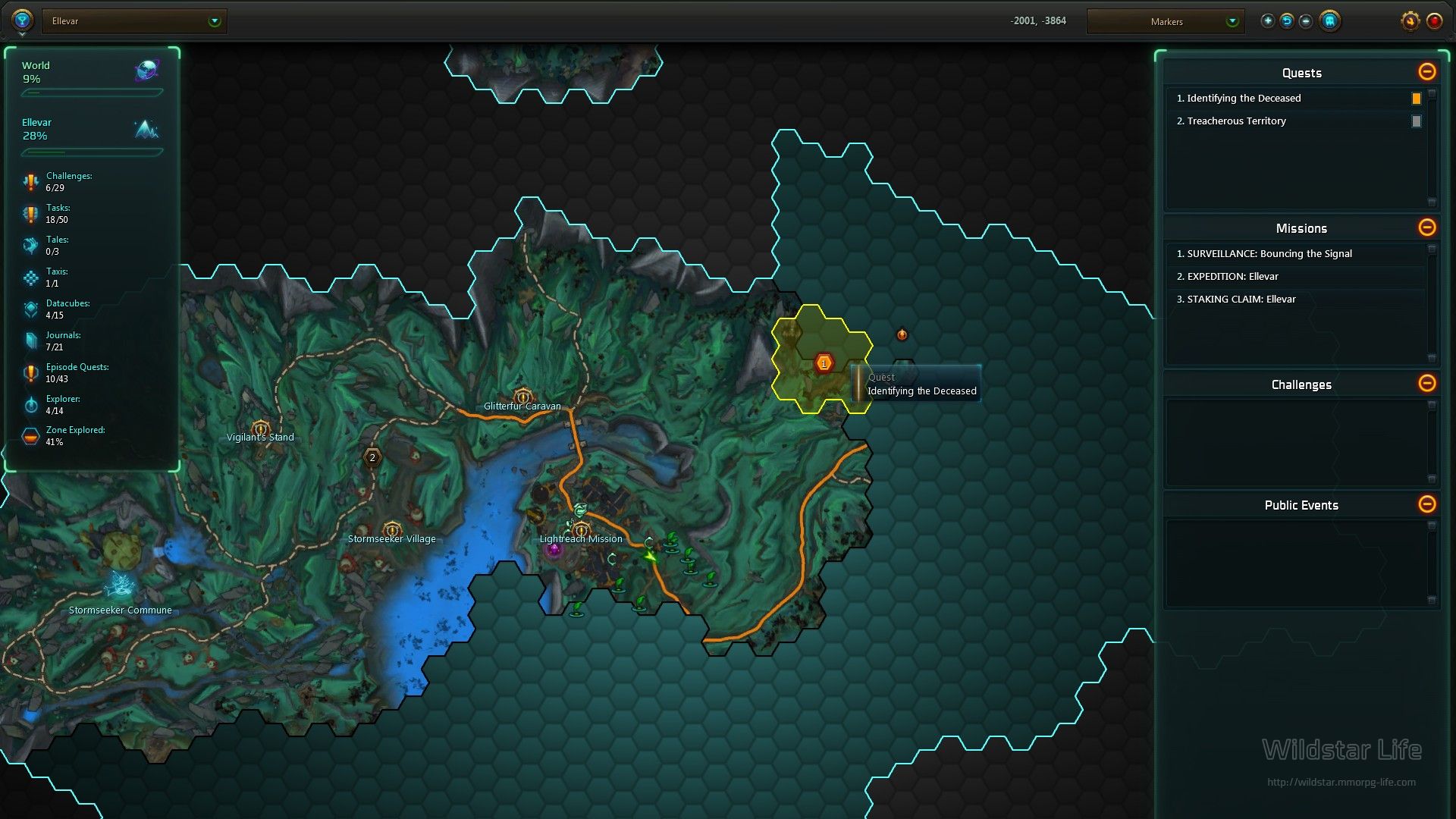Click the Explorer 4/14 icon
The image size is (1456, 819).
click(x=30, y=405)
